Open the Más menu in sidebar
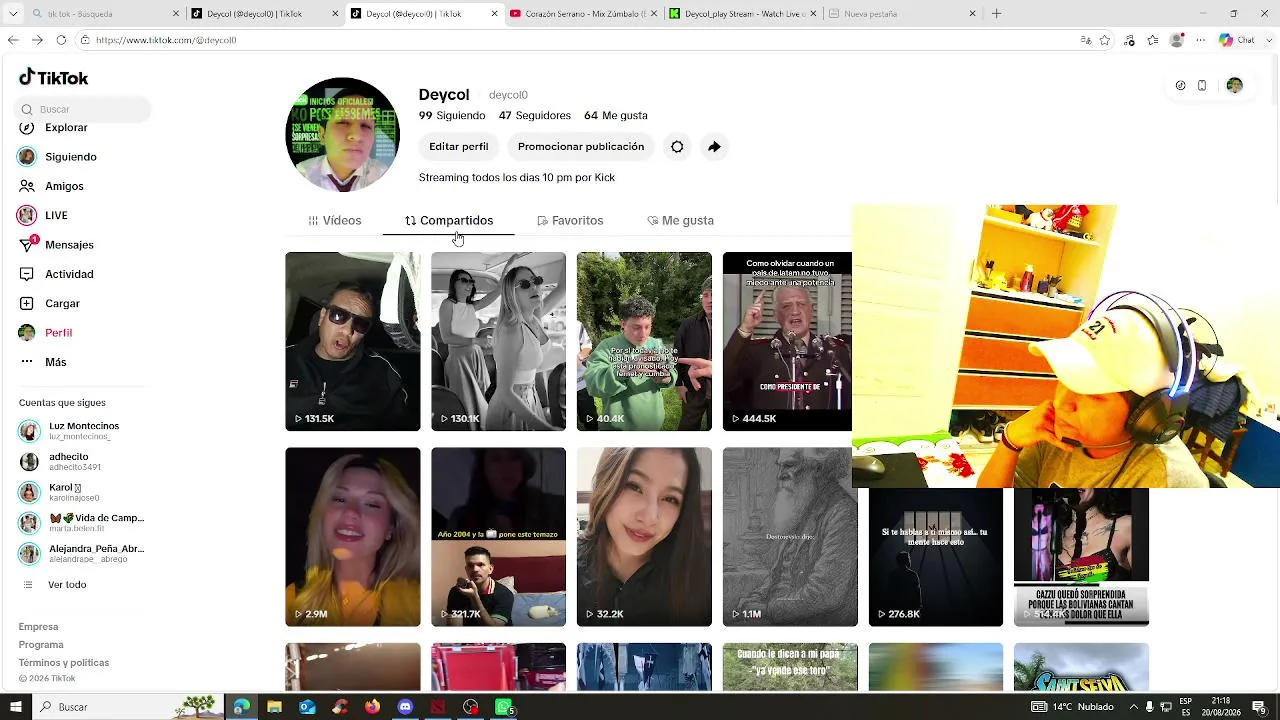This screenshot has height=720, width=1280. tap(42, 362)
